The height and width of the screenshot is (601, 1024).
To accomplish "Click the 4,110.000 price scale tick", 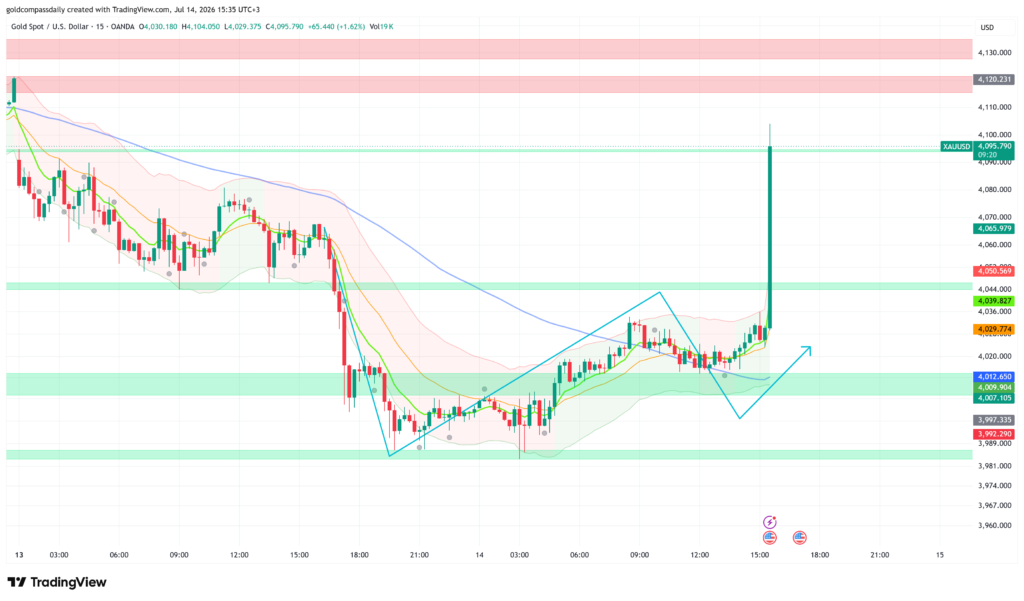I will [995, 107].
